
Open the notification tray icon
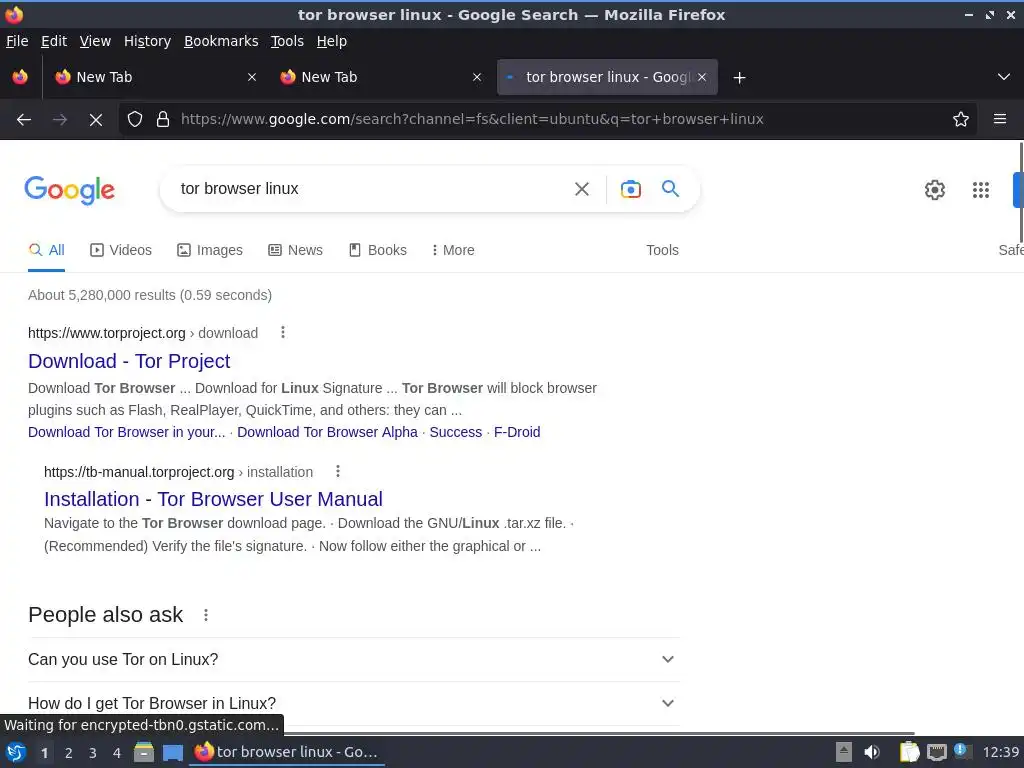962,750
